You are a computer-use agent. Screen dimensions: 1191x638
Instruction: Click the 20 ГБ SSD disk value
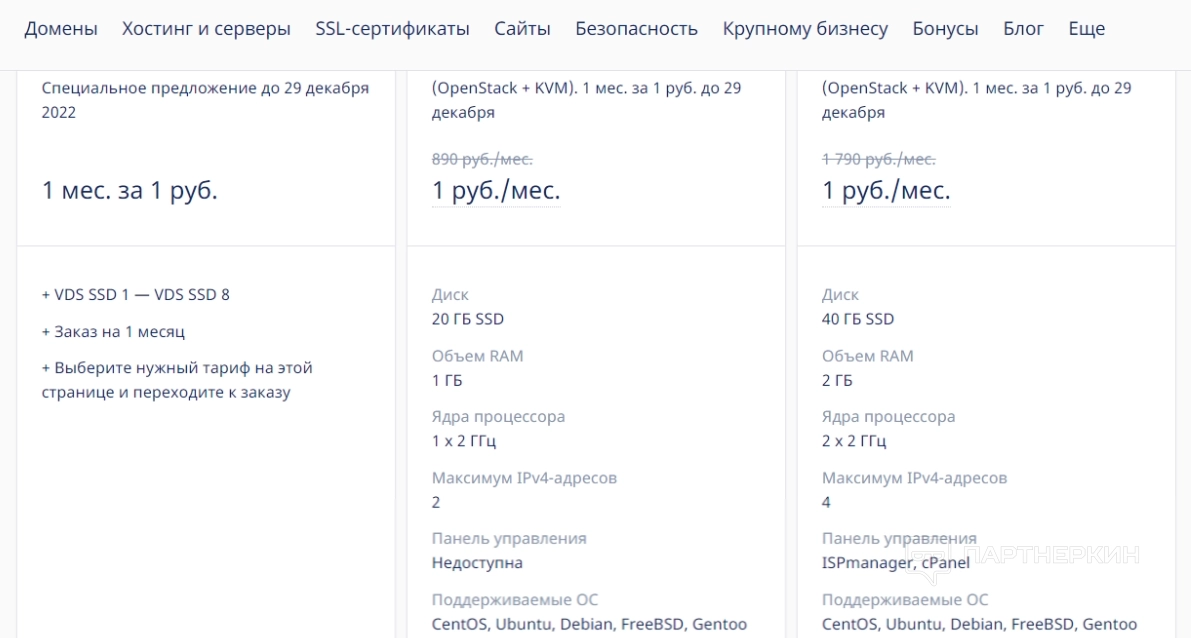pos(468,319)
